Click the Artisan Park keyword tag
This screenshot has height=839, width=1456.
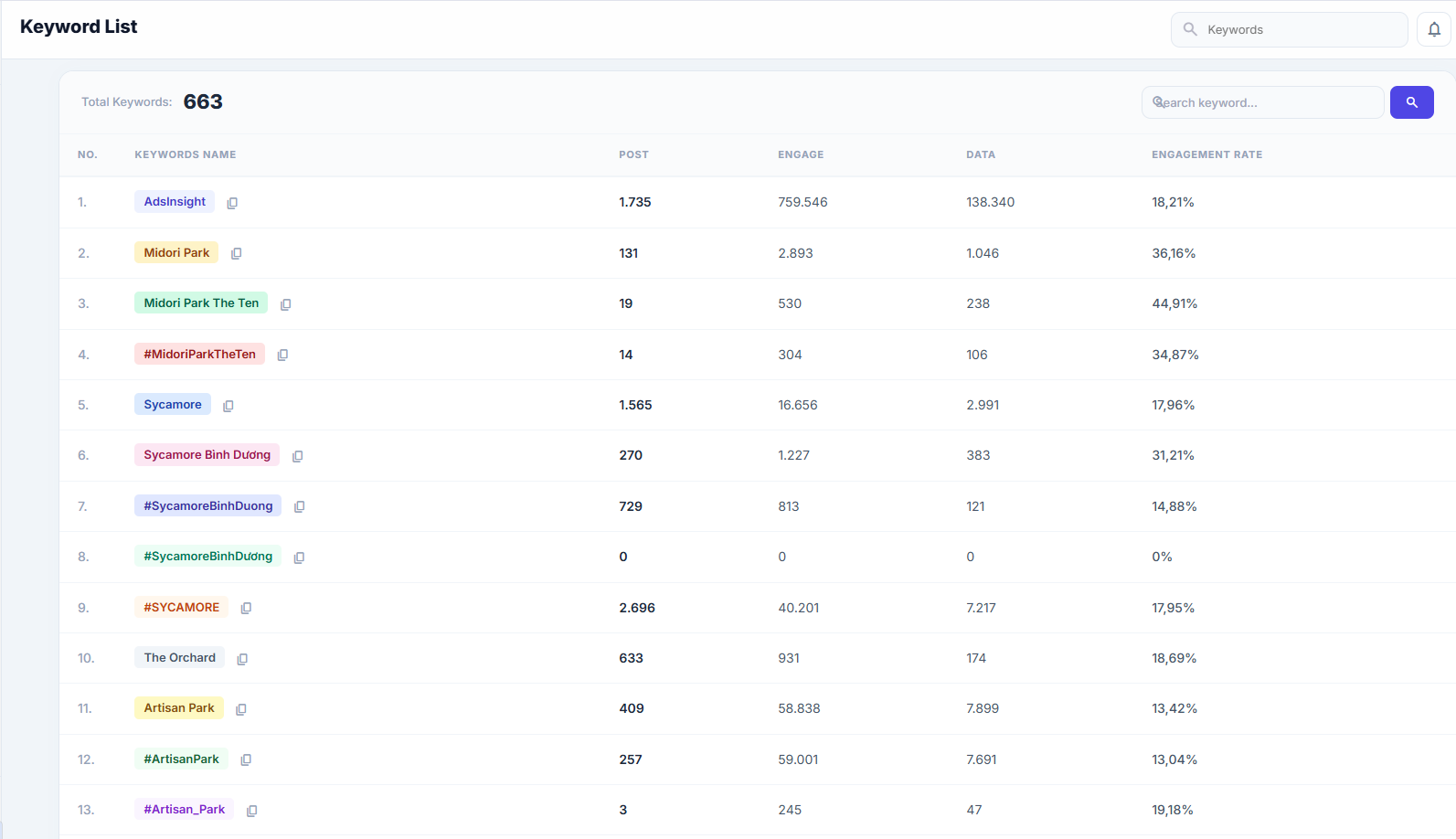click(179, 708)
